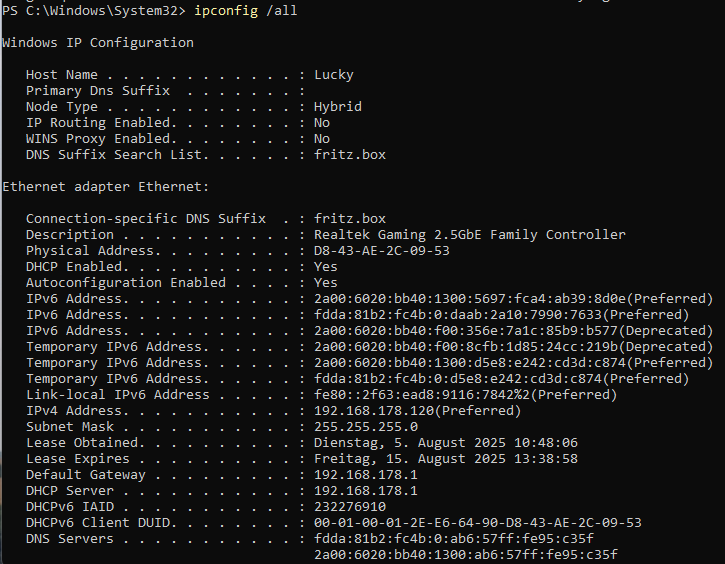Image resolution: width=725 pixels, height=564 pixels.
Task: Click the ipconfig /all command text
Action: (246, 11)
